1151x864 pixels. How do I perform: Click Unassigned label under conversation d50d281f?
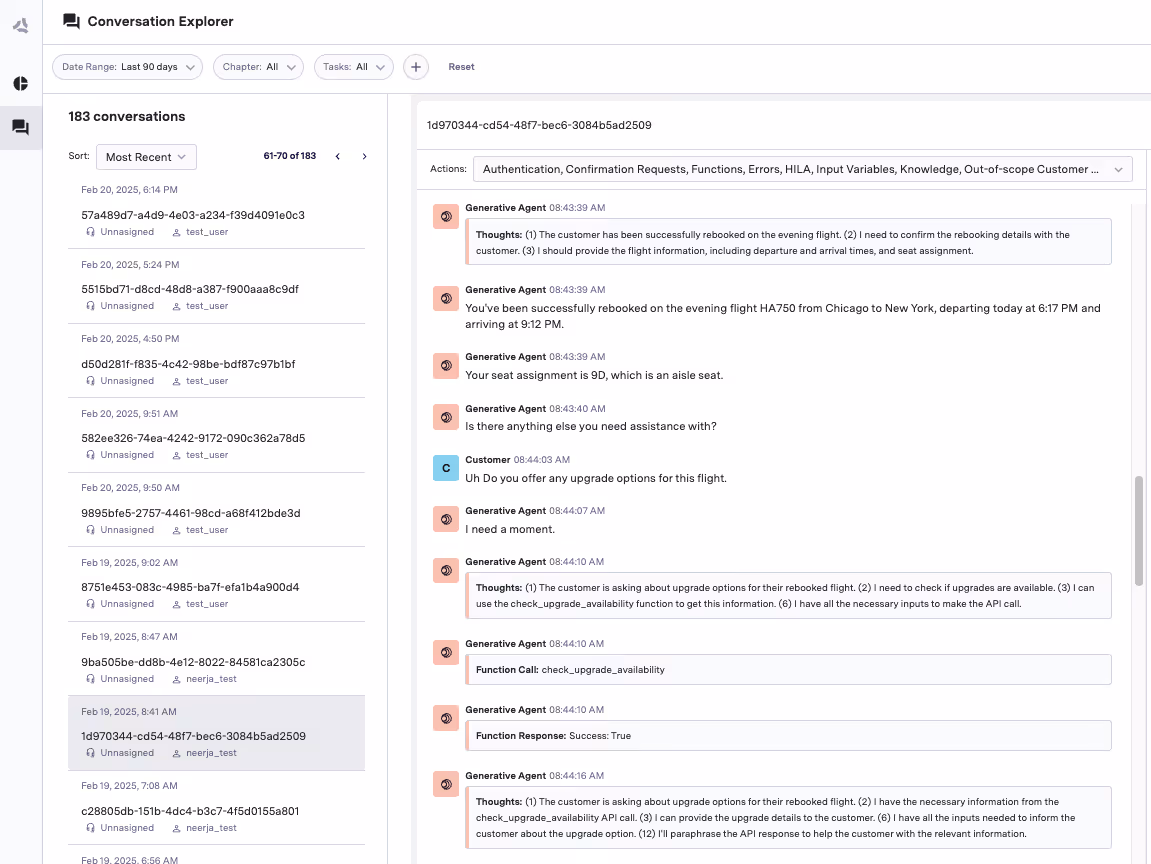pyautogui.click(x=127, y=381)
